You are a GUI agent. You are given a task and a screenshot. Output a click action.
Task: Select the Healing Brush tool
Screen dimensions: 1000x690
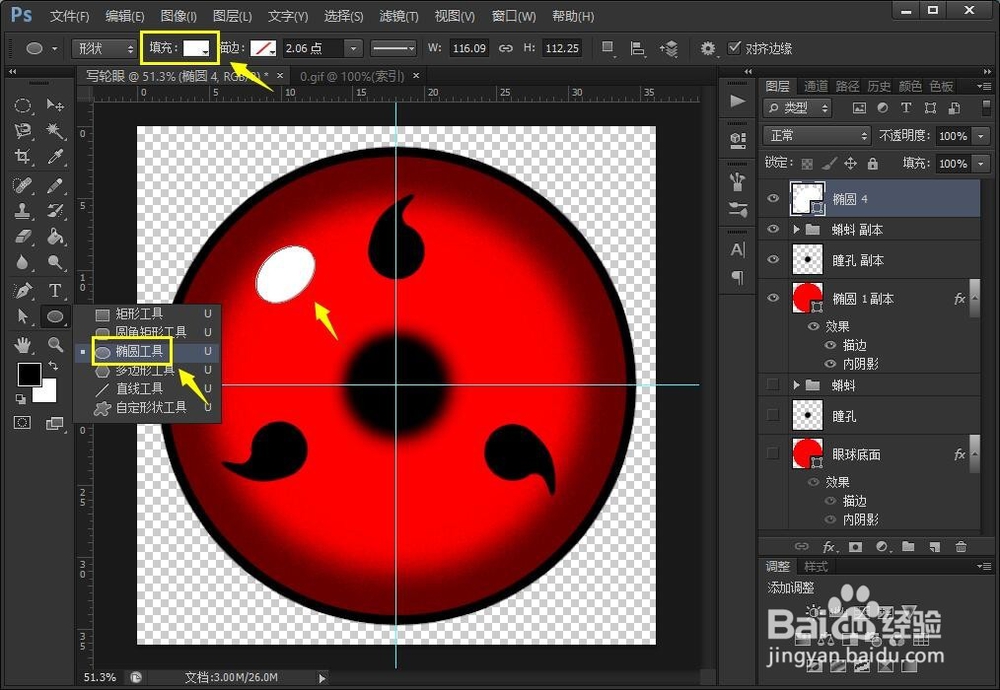[x=23, y=186]
